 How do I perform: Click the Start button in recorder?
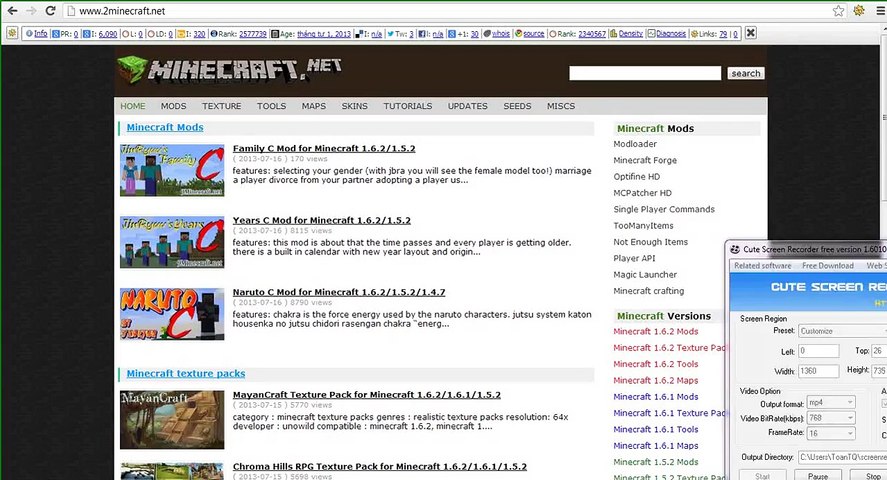(x=763, y=476)
